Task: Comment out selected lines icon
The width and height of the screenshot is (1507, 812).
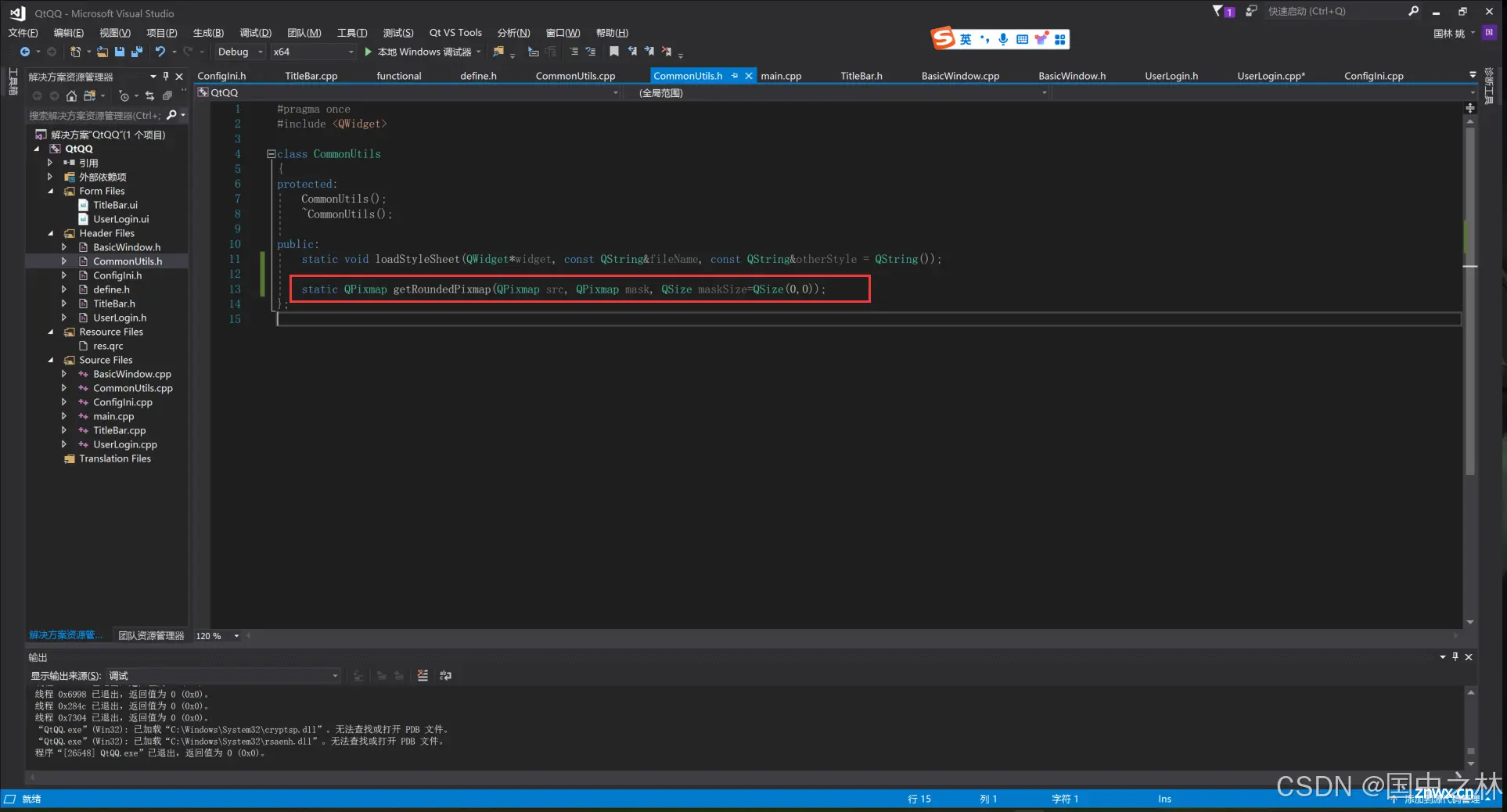Action: click(574, 52)
